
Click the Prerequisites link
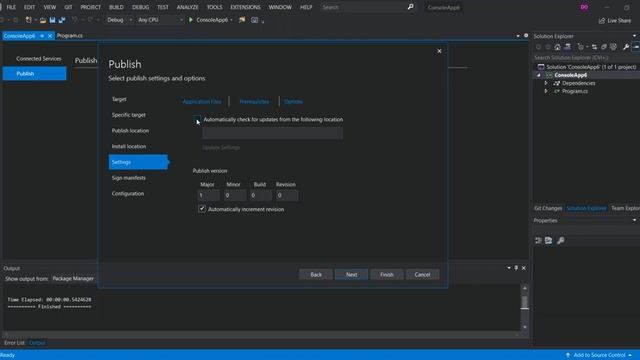coord(254,102)
